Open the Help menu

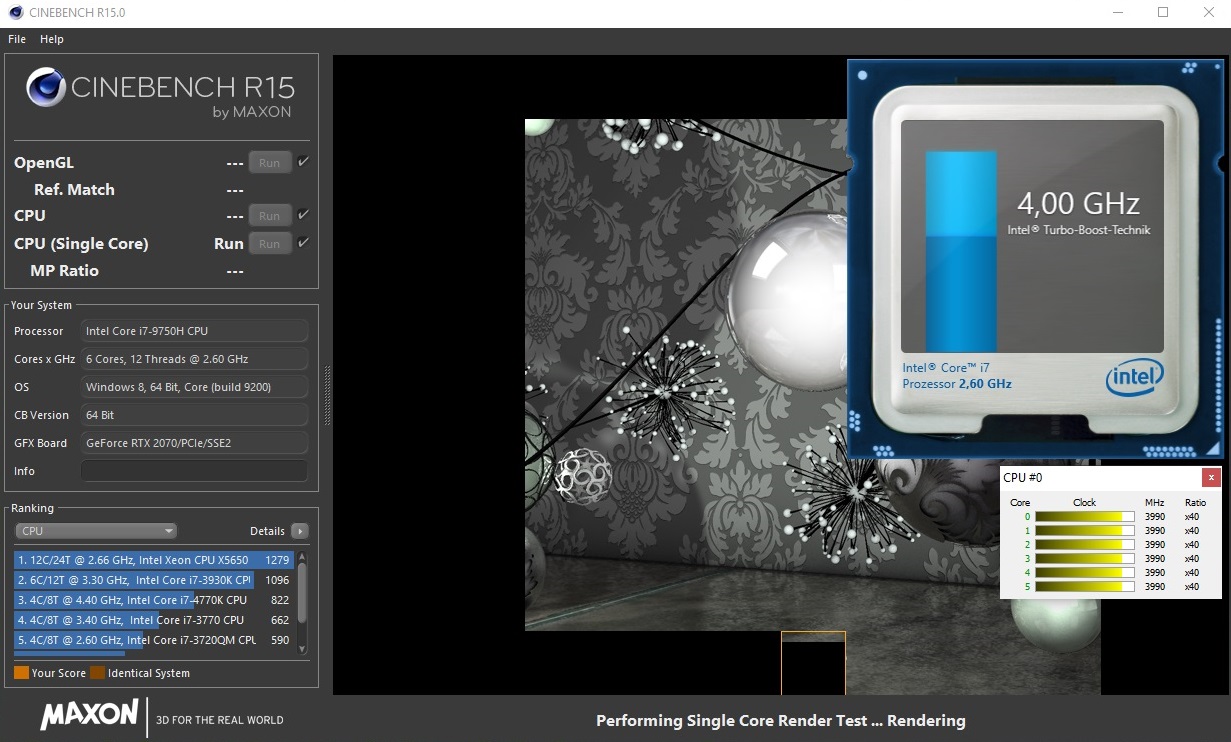click(52, 39)
